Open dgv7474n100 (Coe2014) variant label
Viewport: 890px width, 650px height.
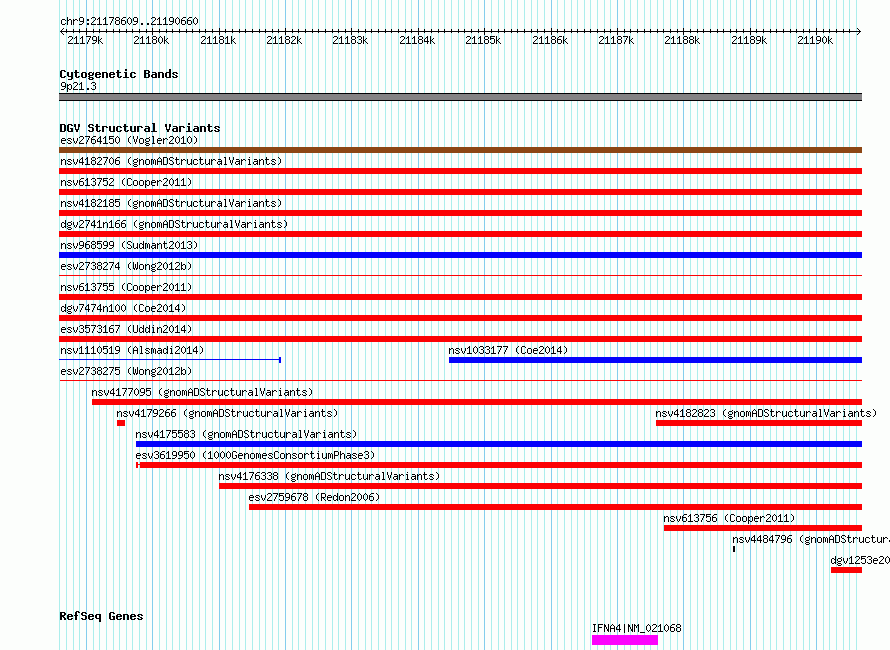[x=123, y=308]
